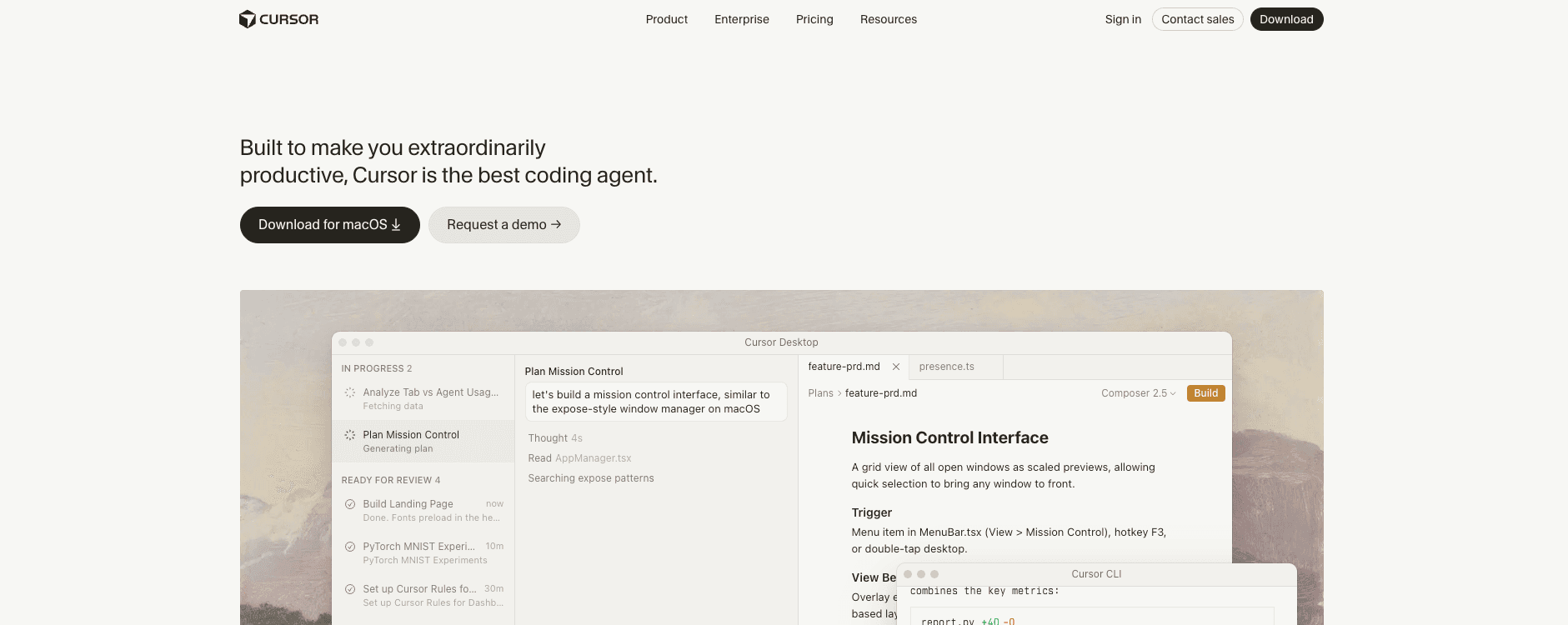Click the check icon beside PyTorch MNIST
1568x625 pixels.
coord(350,547)
